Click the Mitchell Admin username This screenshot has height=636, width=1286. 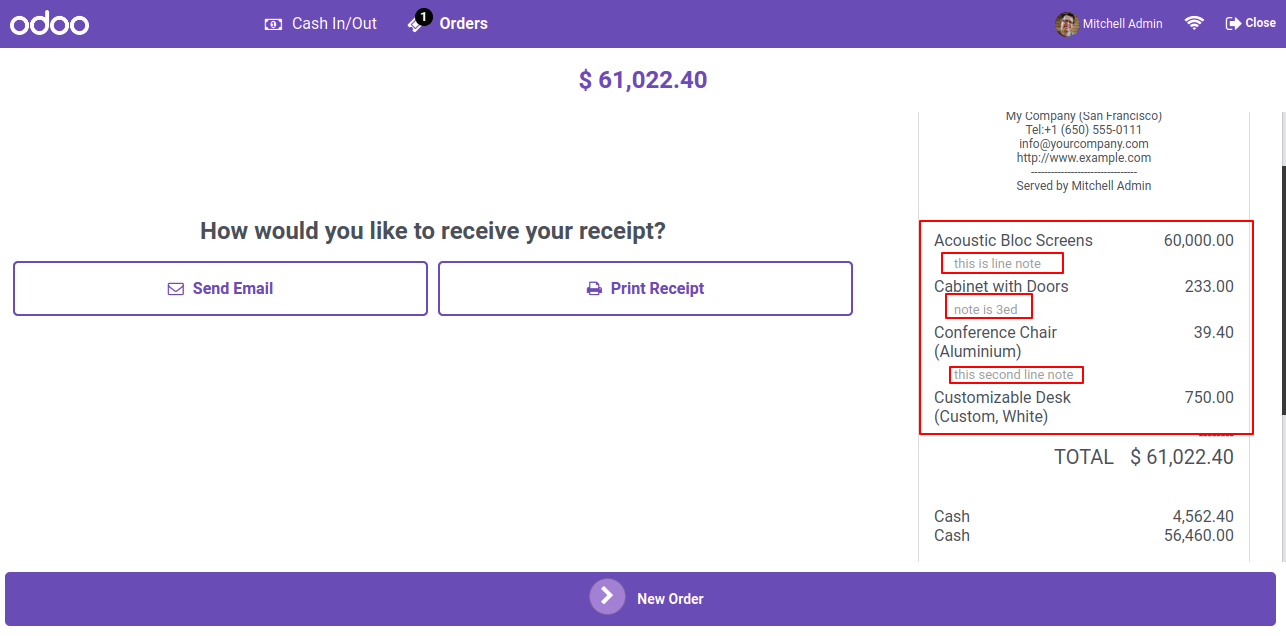click(x=1123, y=24)
